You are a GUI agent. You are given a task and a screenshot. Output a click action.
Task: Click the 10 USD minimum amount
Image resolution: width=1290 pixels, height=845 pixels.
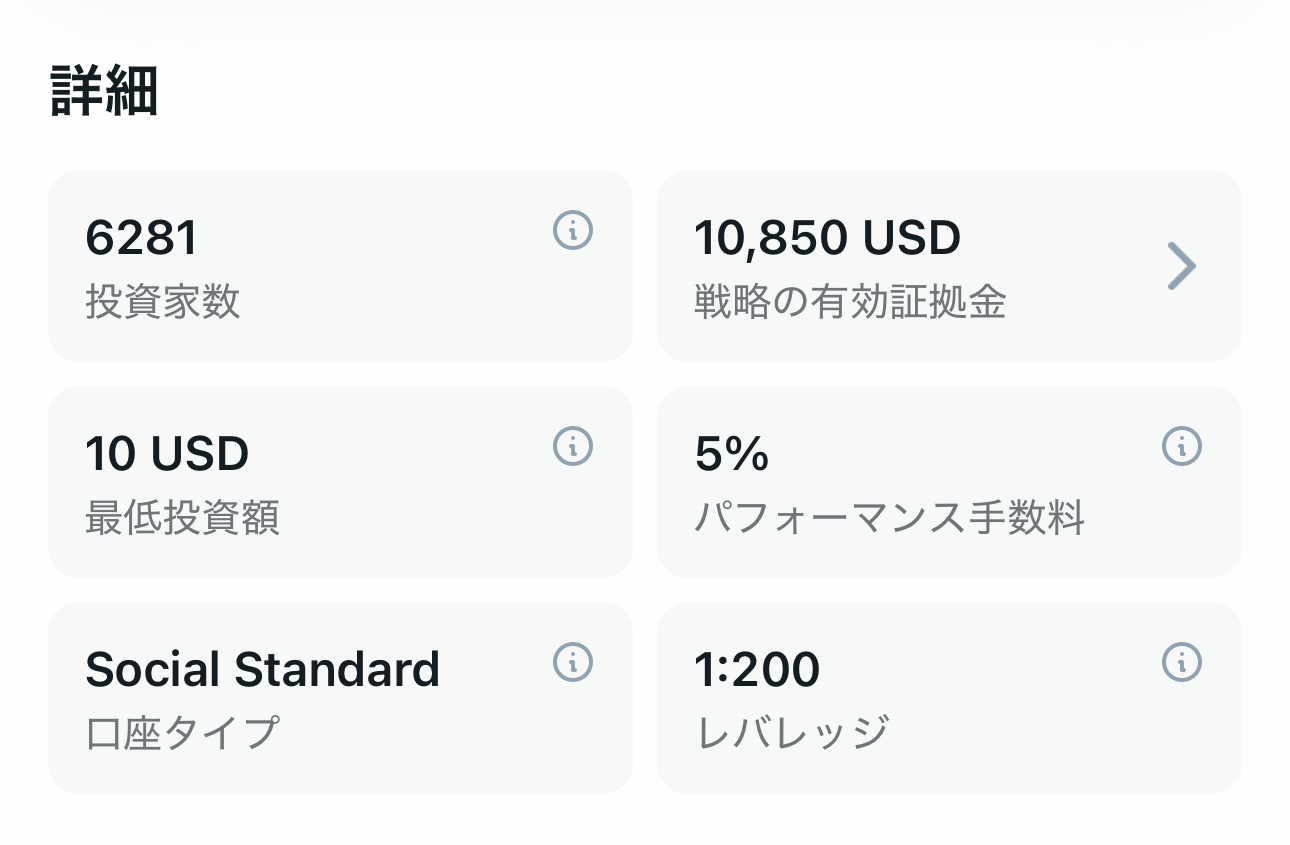click(x=167, y=454)
